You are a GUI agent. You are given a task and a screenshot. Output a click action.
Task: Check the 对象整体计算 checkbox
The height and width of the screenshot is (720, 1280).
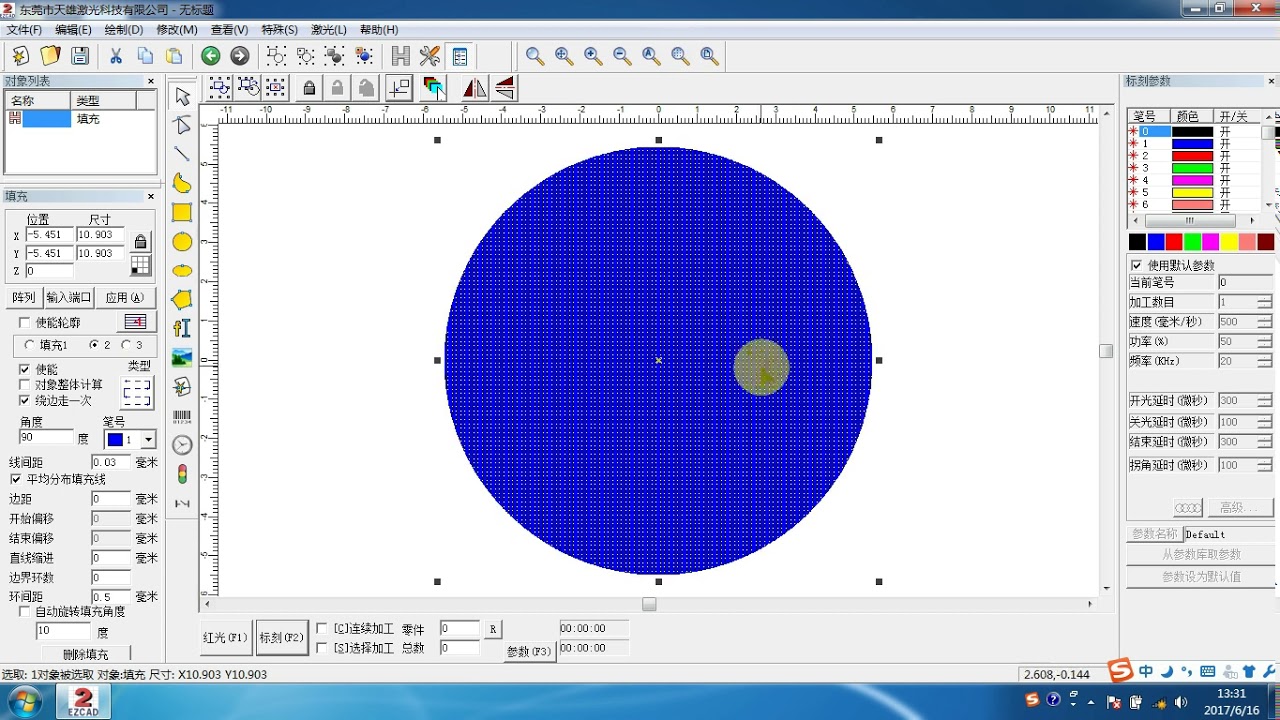pyautogui.click(x=25, y=385)
